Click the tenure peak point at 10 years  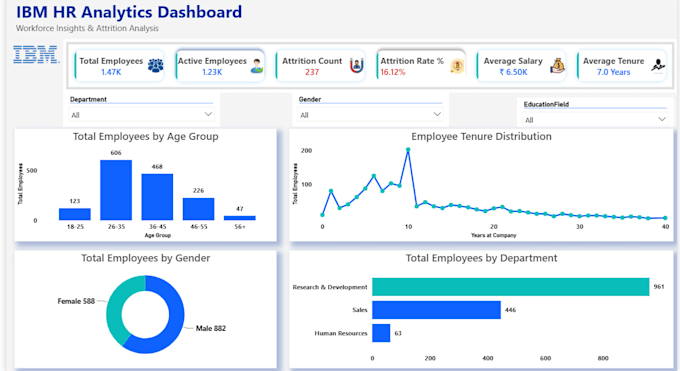408,150
